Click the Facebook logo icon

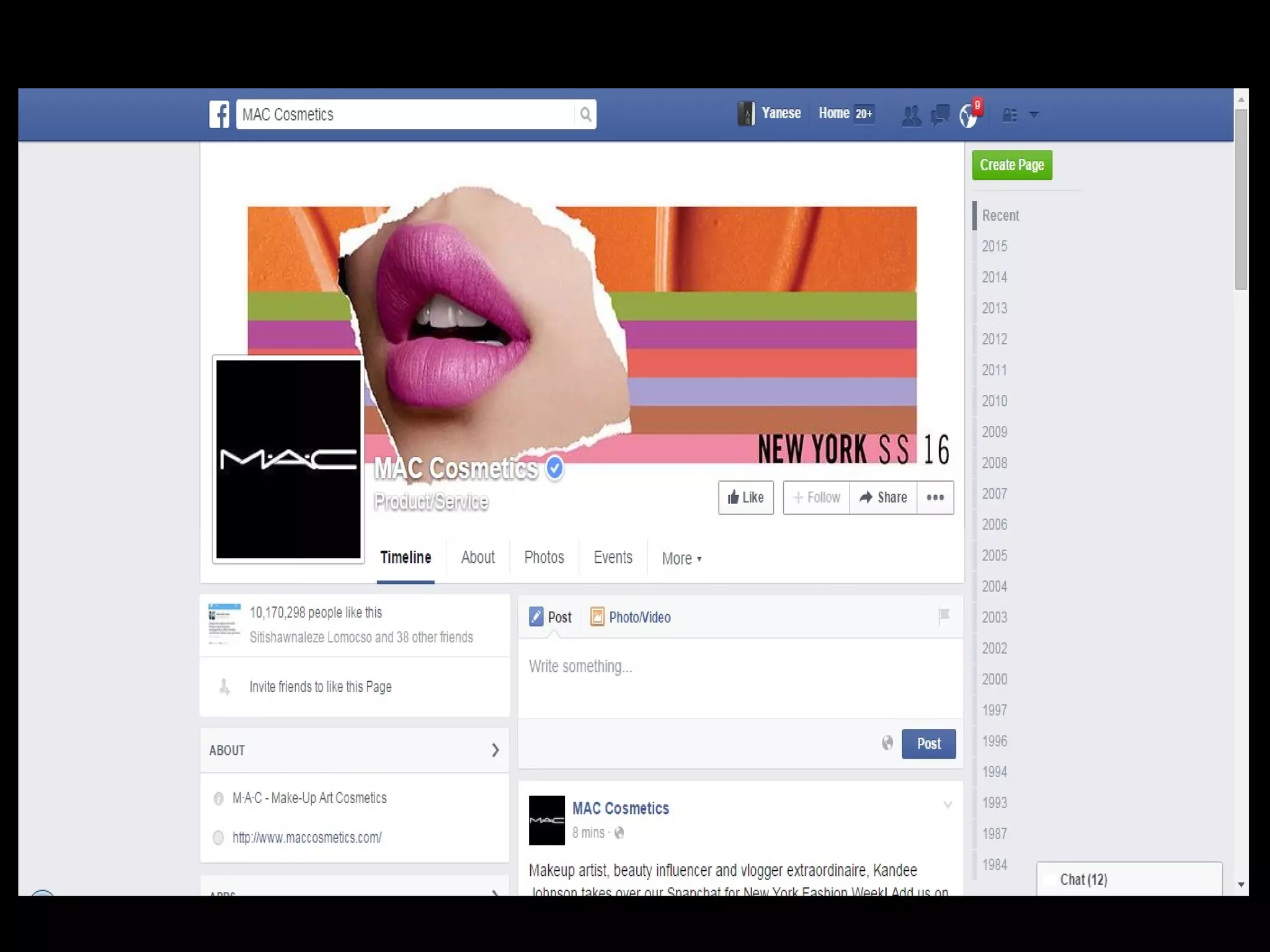(219, 114)
